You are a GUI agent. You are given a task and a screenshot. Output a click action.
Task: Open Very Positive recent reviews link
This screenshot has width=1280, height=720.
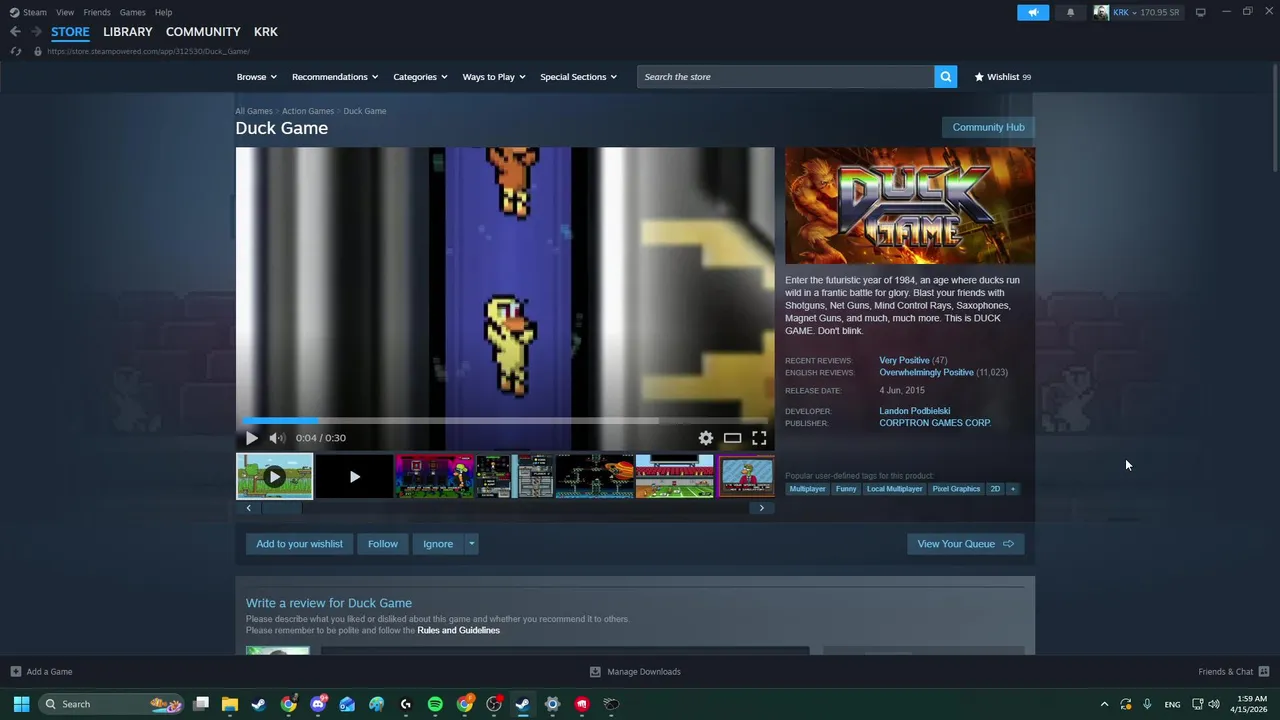tap(904, 360)
